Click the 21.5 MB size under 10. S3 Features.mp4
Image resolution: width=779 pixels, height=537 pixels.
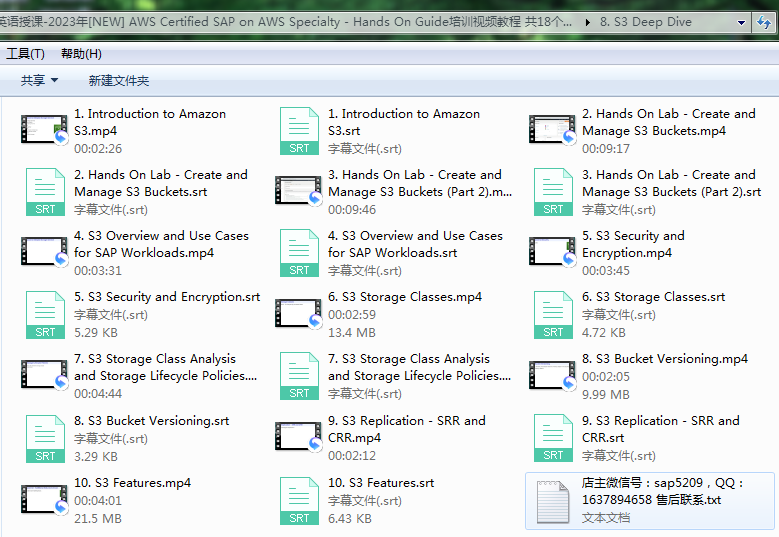click(98, 519)
